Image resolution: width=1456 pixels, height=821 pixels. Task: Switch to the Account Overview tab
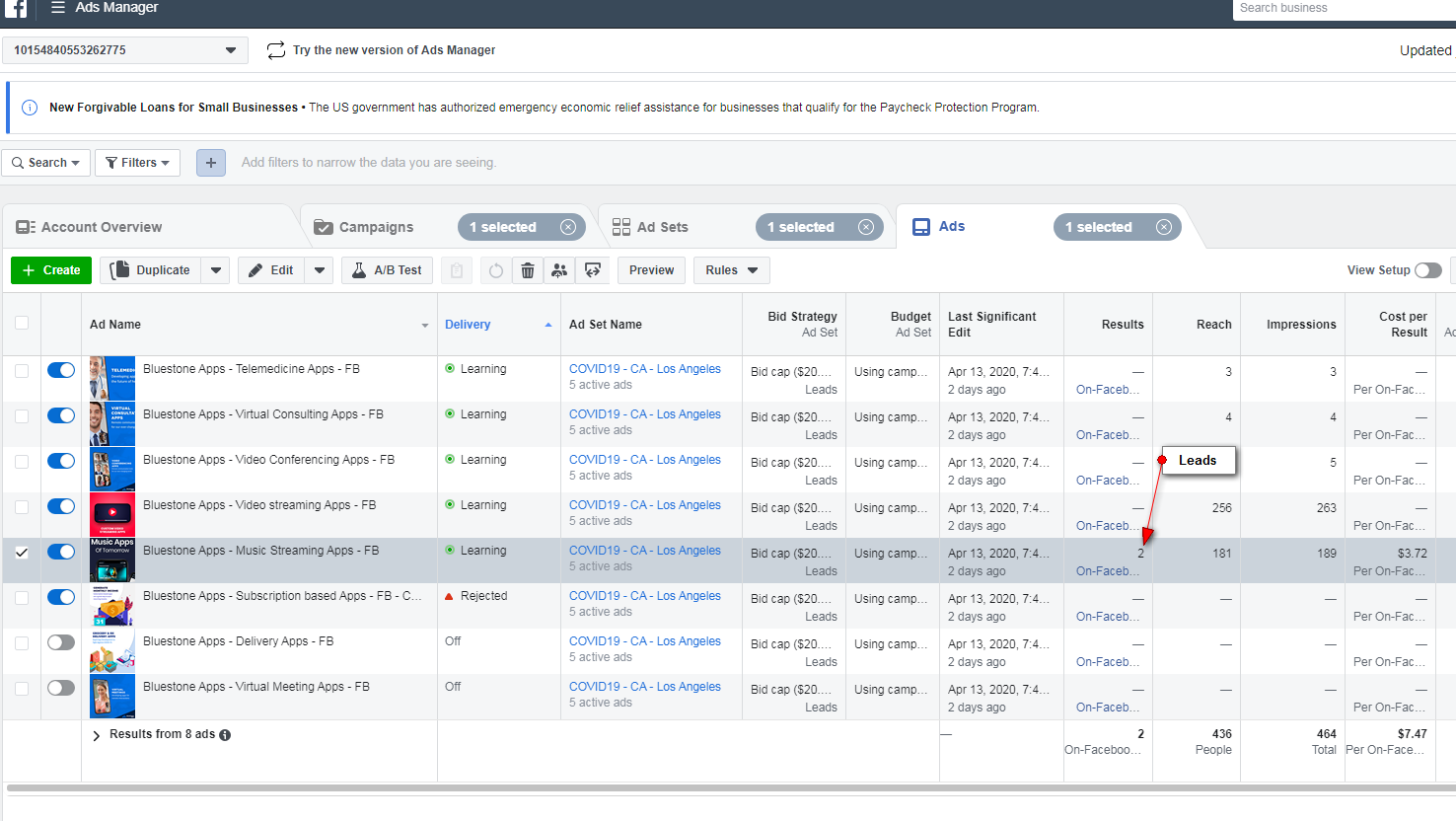[102, 227]
